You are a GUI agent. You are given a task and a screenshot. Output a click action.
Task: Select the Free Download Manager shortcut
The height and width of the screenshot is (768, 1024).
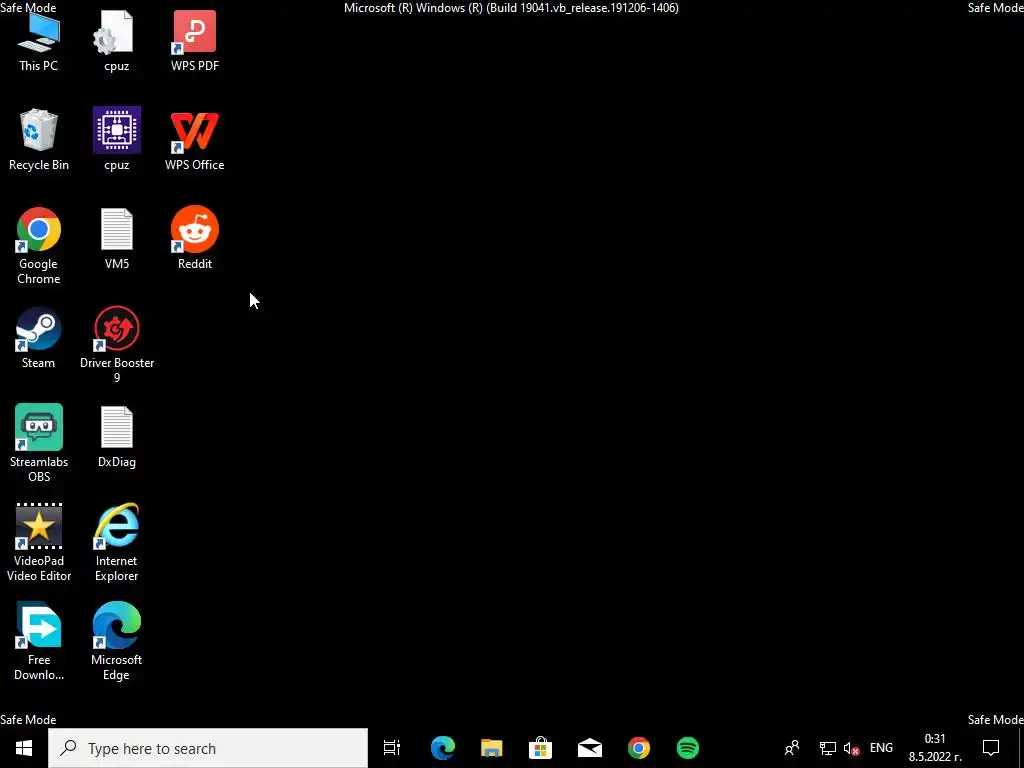(39, 641)
